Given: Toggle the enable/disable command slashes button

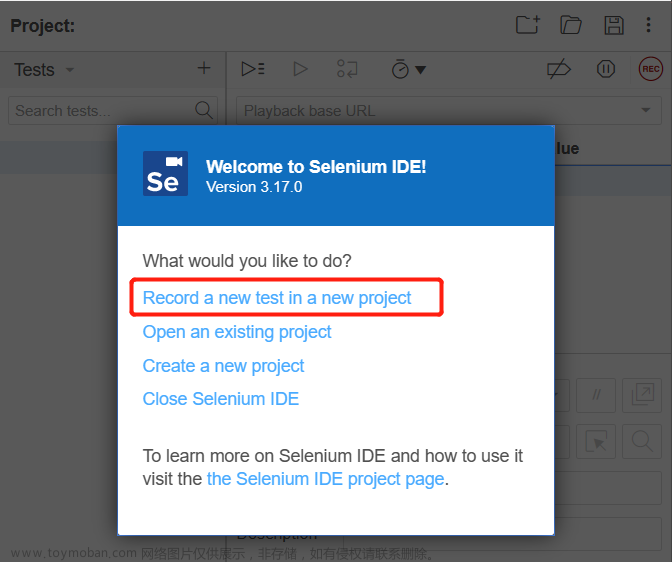Looking at the screenshot, I should (596, 395).
